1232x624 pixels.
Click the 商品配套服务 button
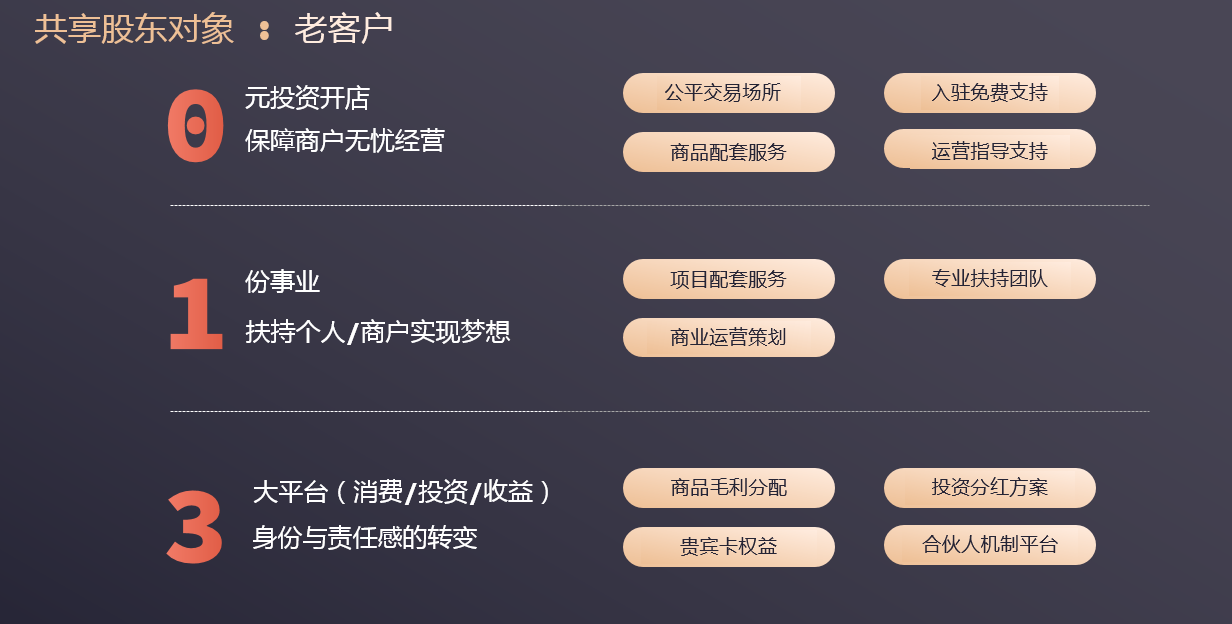[729, 152]
